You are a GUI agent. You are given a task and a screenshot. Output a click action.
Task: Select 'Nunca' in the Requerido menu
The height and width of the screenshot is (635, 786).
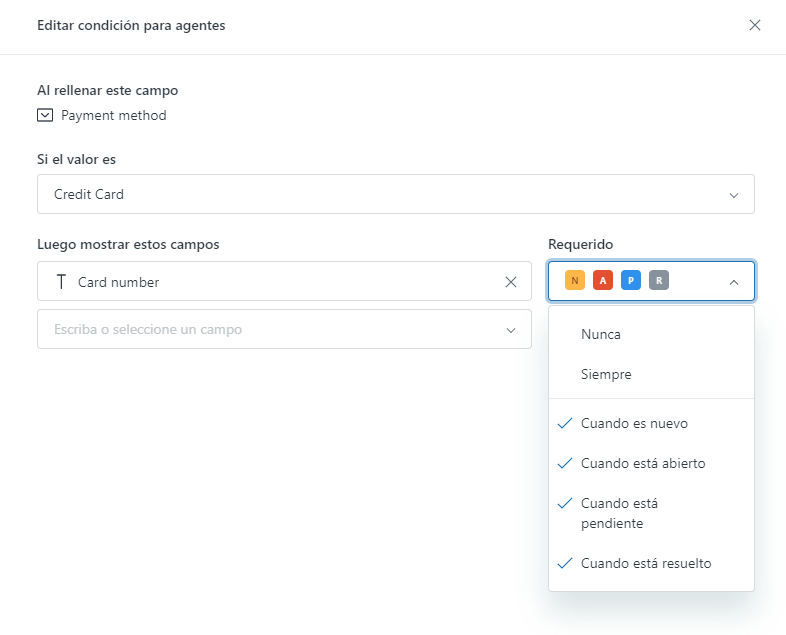[601, 334]
